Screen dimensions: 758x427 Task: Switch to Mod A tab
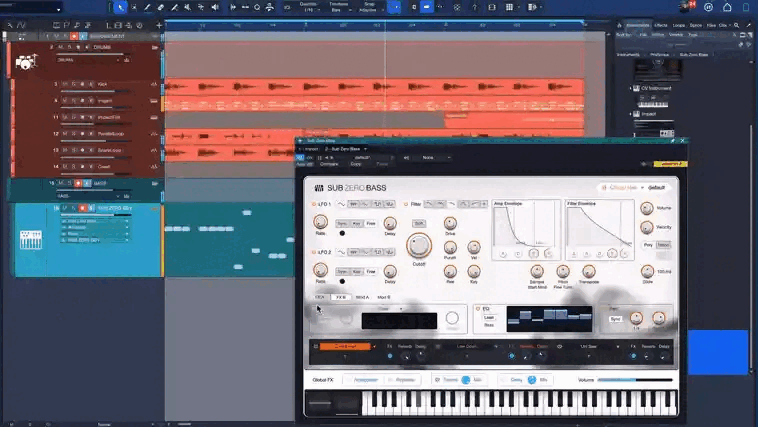pos(362,297)
